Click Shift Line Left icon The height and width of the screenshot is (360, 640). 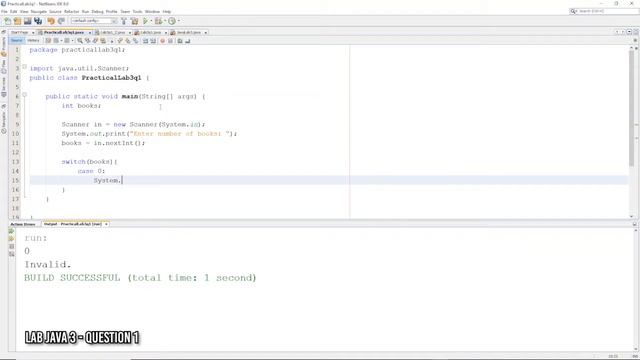click(145, 41)
